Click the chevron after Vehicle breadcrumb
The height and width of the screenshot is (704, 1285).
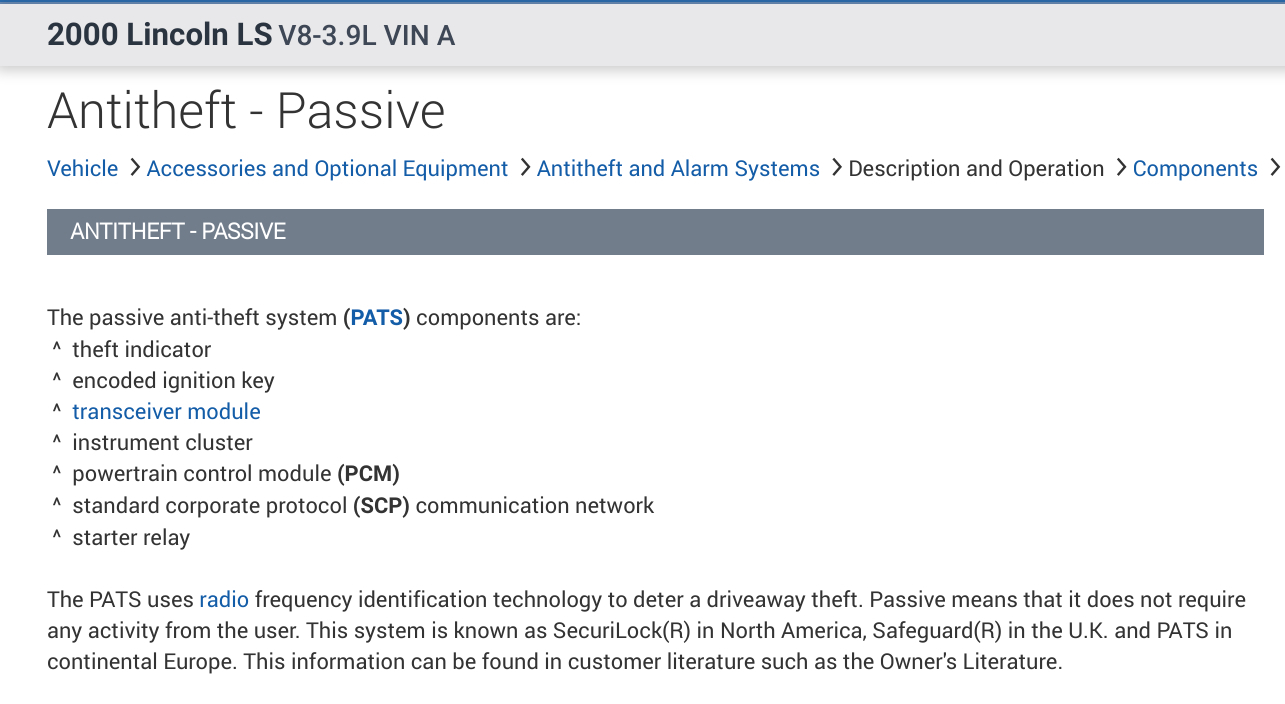(134, 168)
